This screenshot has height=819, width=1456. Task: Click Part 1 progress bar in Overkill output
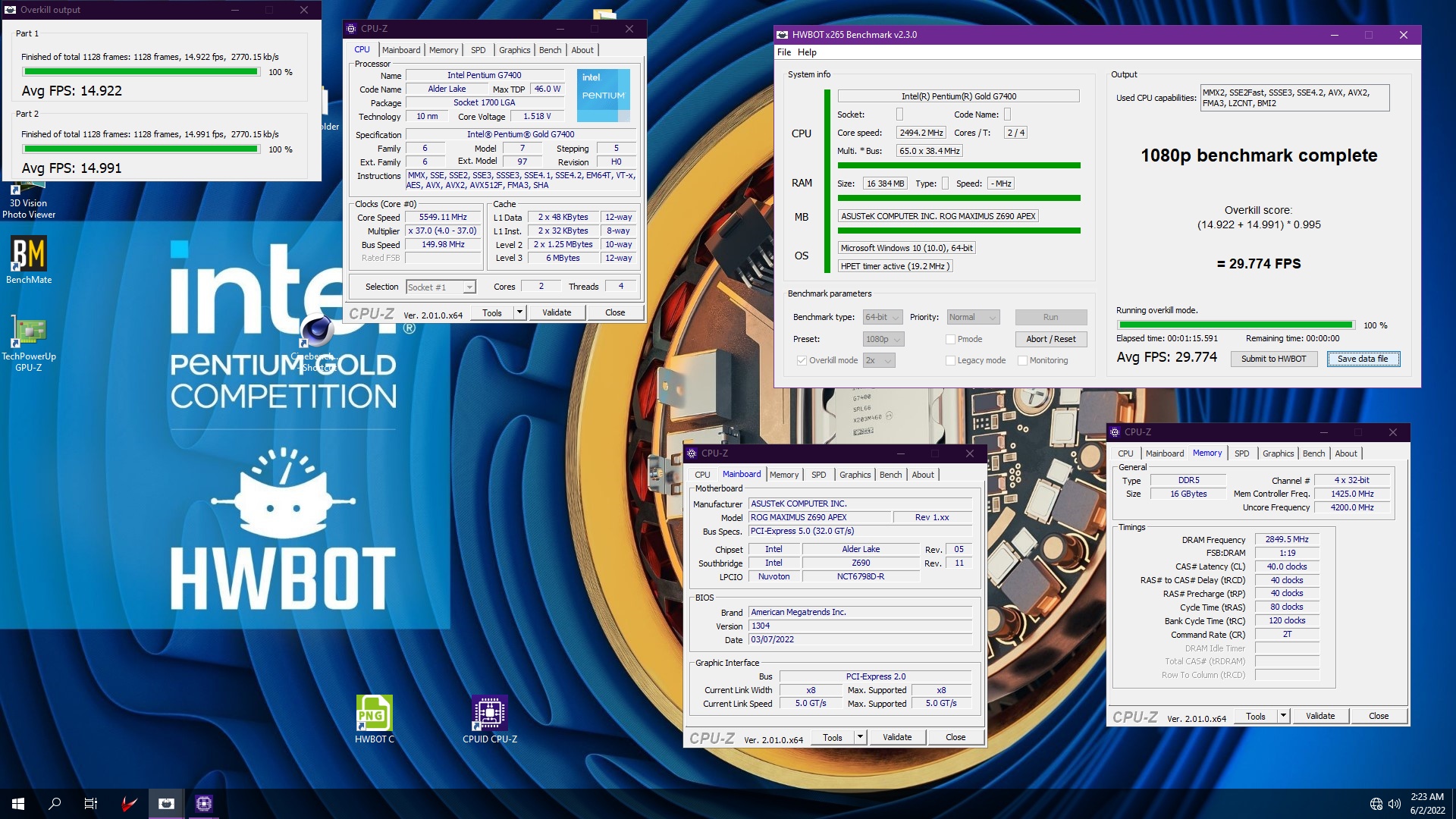(x=140, y=72)
